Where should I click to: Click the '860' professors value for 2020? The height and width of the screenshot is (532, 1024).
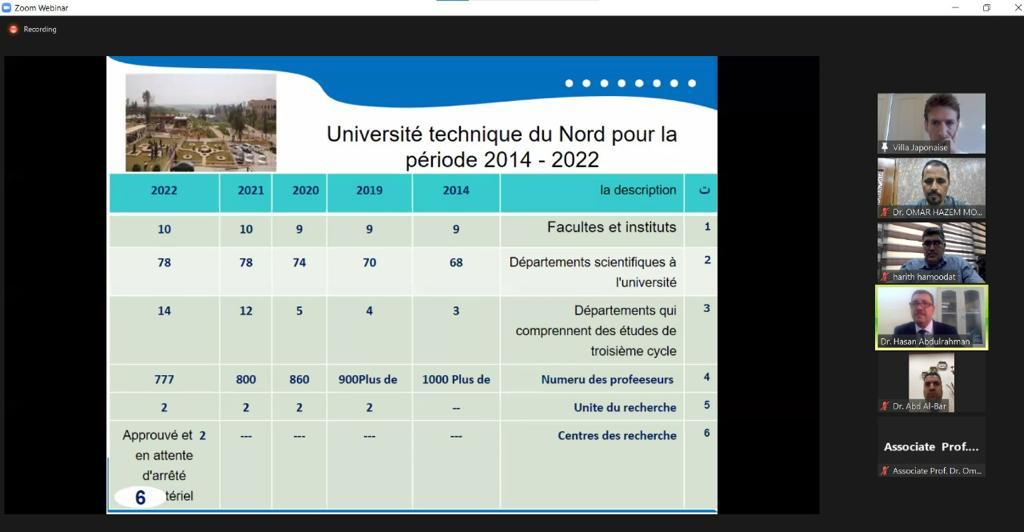(299, 379)
